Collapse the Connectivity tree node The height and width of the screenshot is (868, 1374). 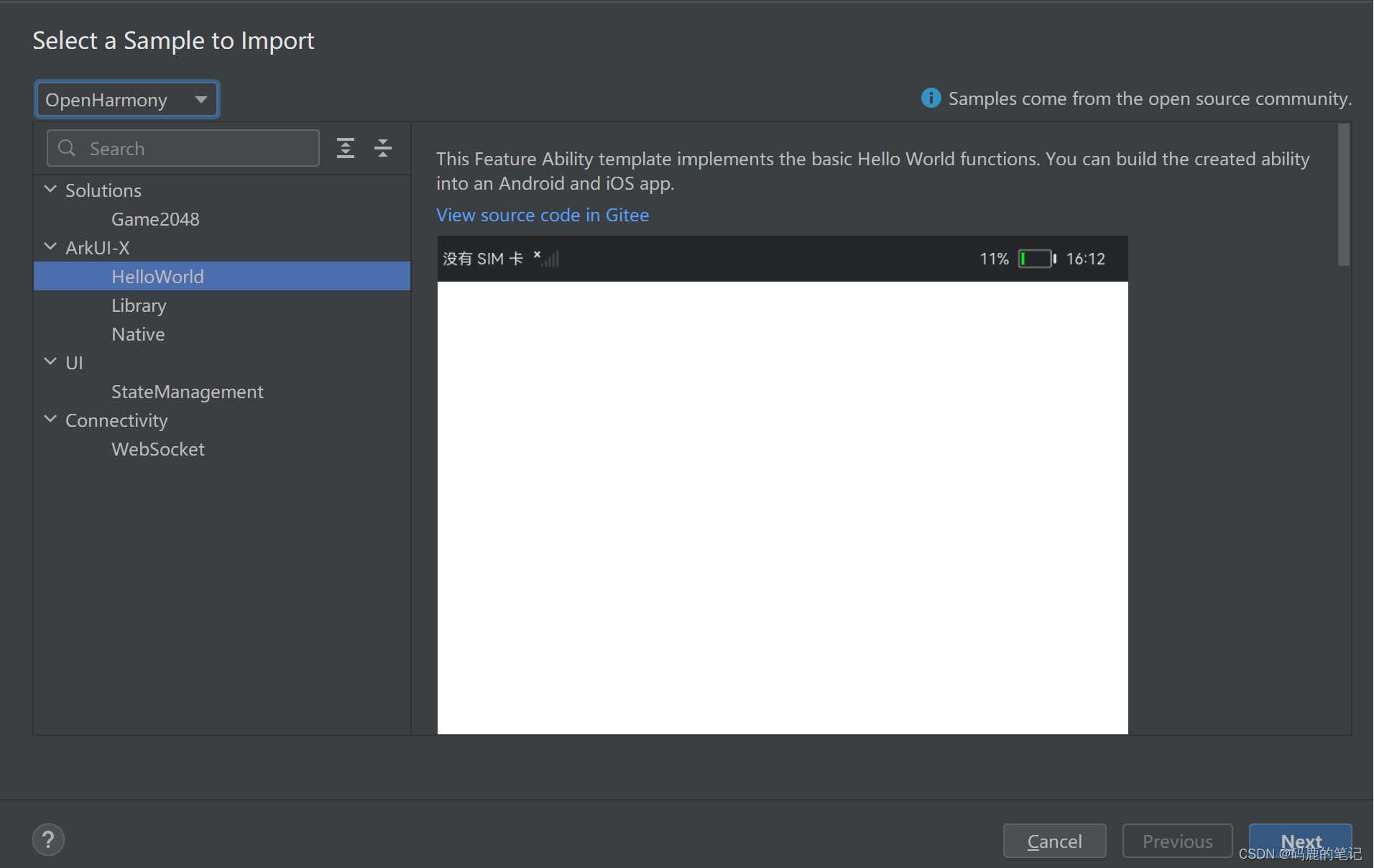pos(50,420)
